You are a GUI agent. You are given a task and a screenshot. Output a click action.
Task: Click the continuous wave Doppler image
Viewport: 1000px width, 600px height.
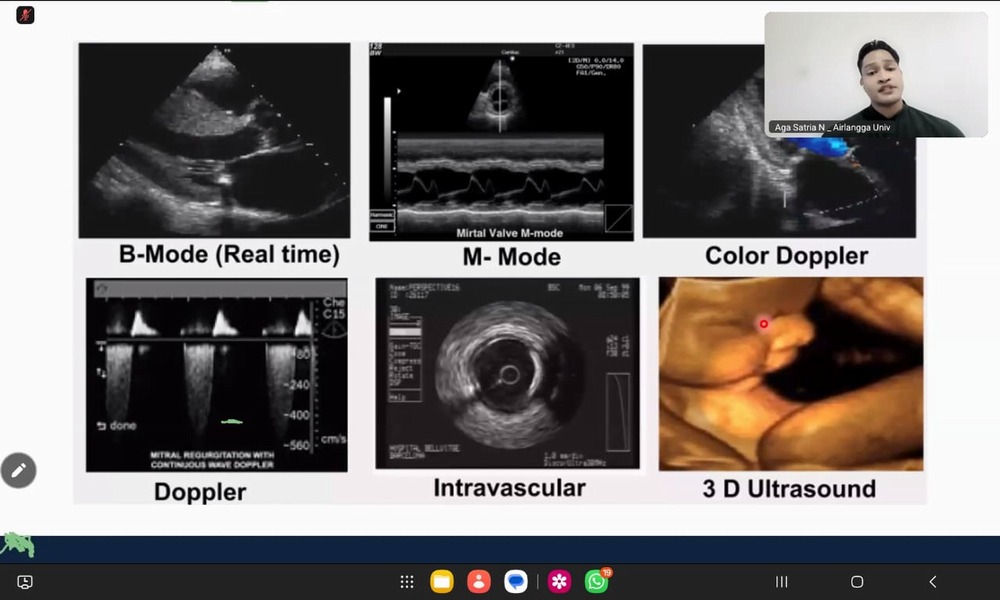[x=216, y=375]
